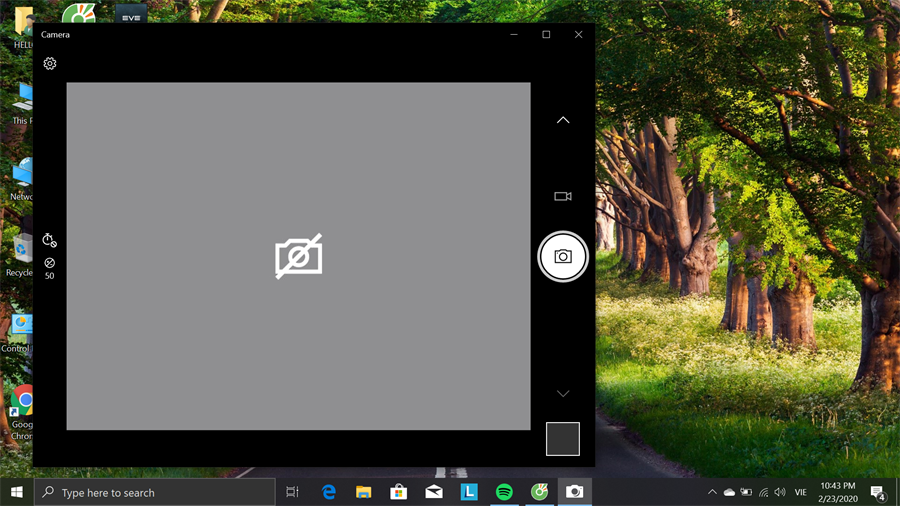This screenshot has height=506, width=900.
Task: Open Spotify from taskbar
Action: [x=504, y=492]
